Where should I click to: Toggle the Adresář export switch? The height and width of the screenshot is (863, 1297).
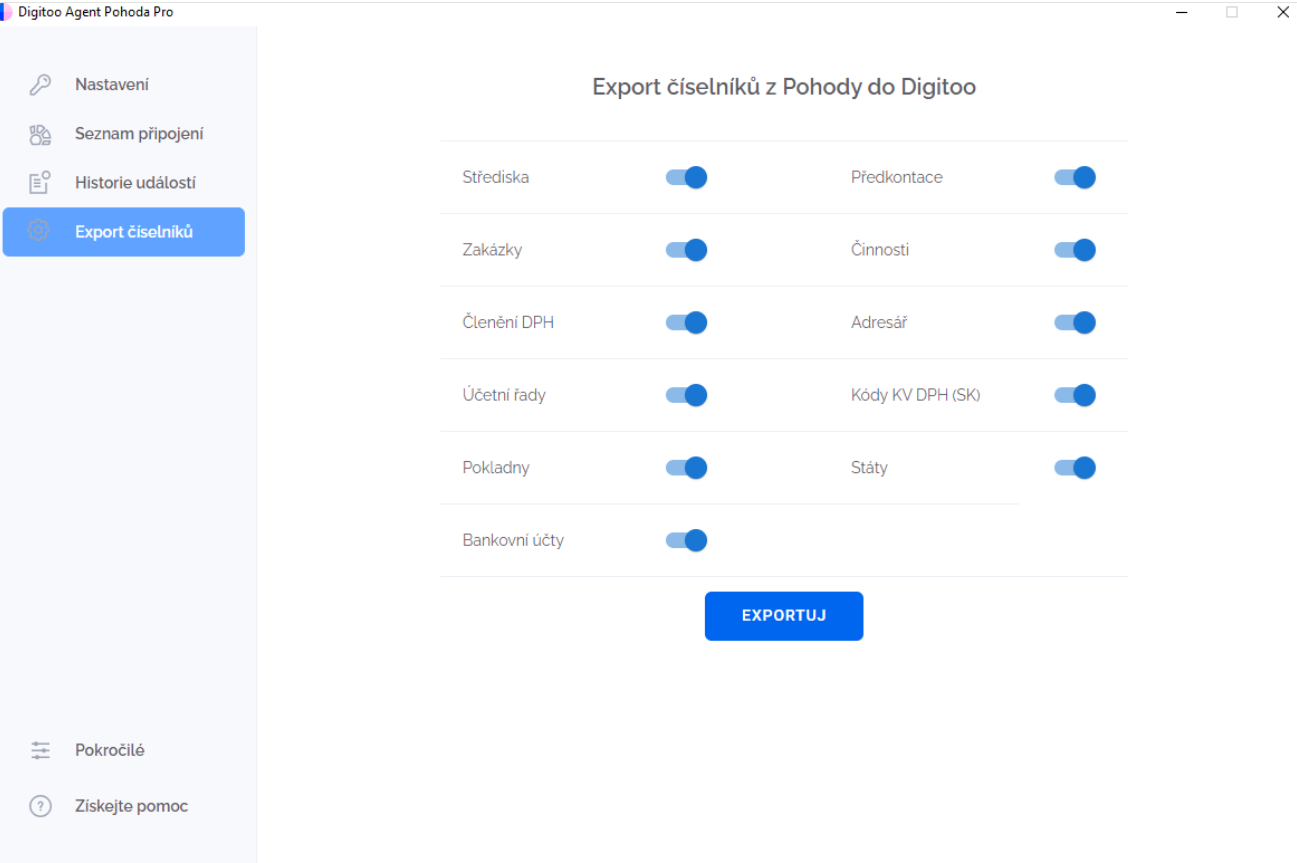(1075, 322)
